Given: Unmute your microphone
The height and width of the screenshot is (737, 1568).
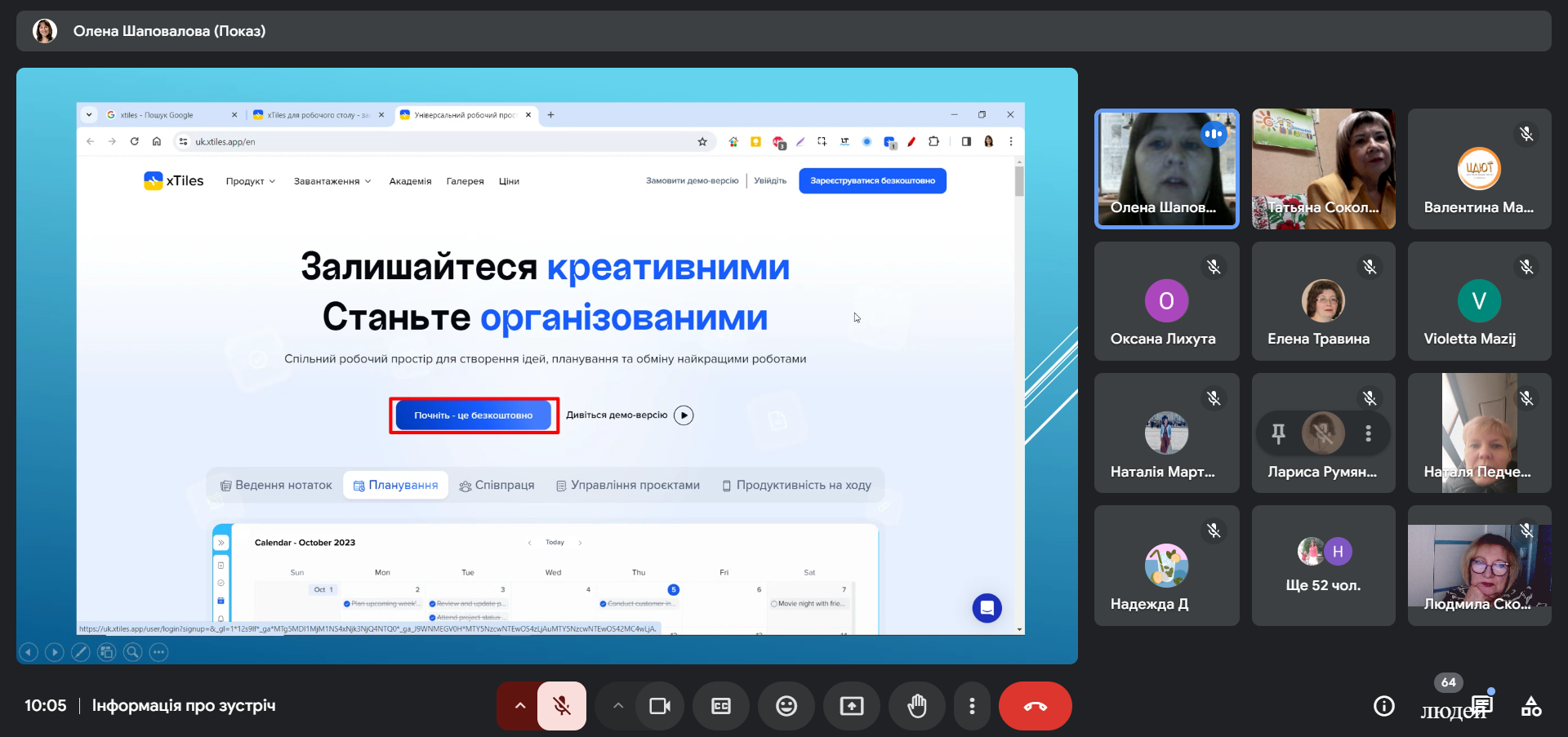Looking at the screenshot, I should coord(562,706).
